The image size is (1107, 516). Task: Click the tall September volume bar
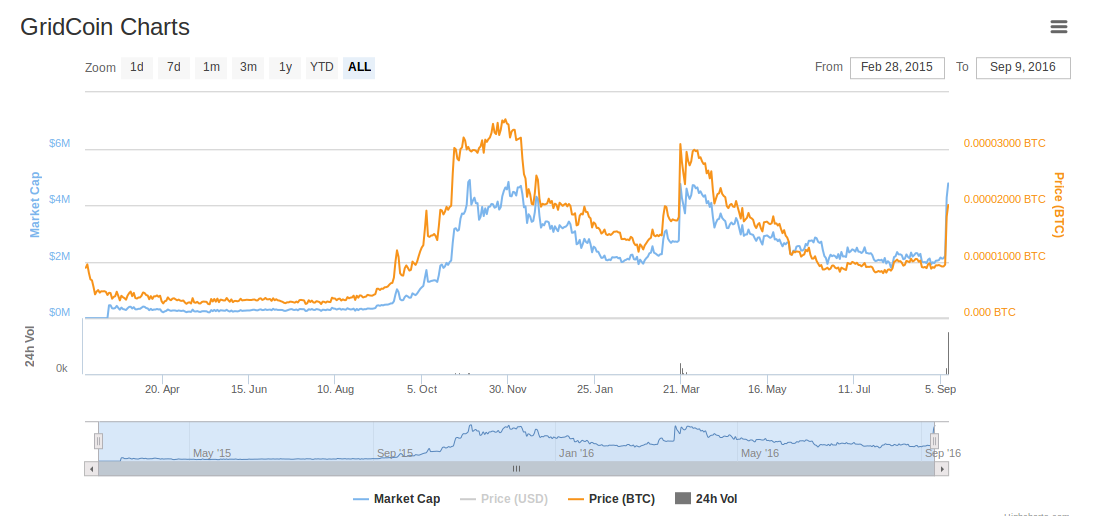click(947, 353)
